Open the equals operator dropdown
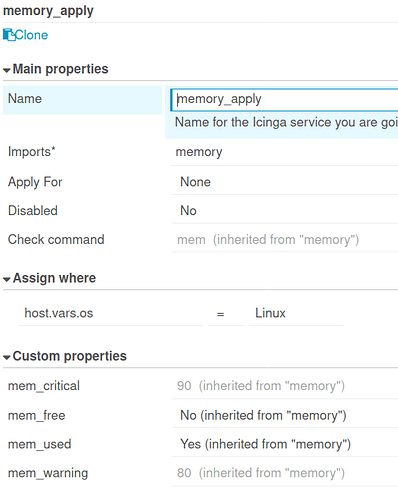398x500 pixels. [x=226, y=313]
